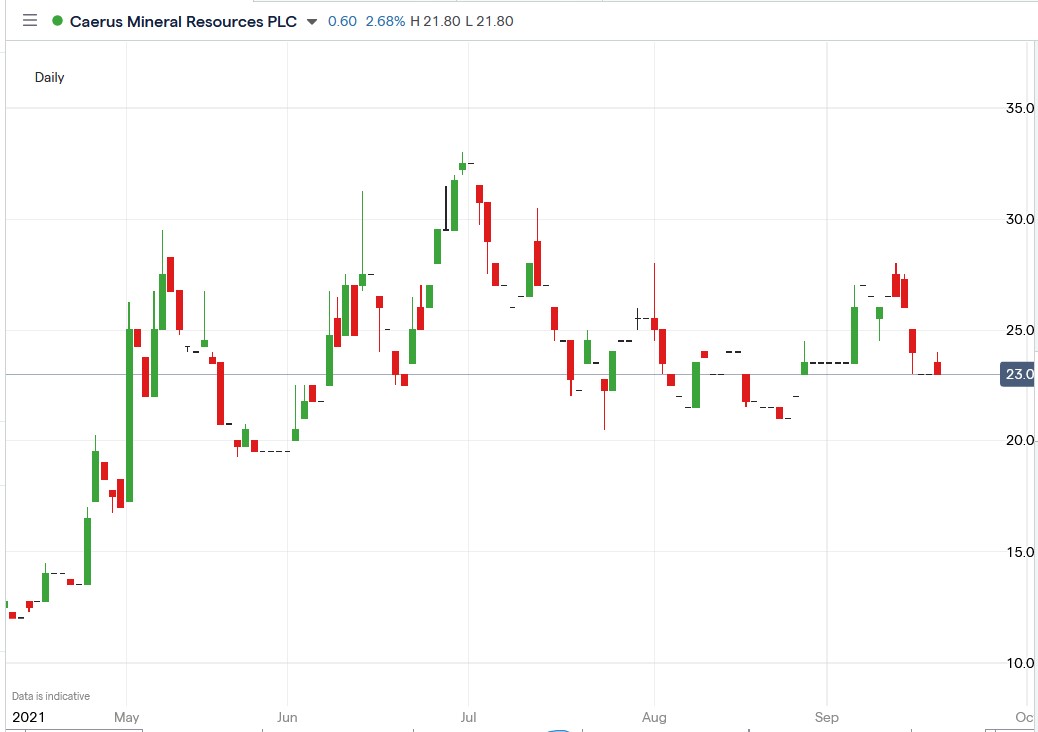Click the partially visible blue element at the bottom
This screenshot has height=732, width=1038.
coord(560,729)
